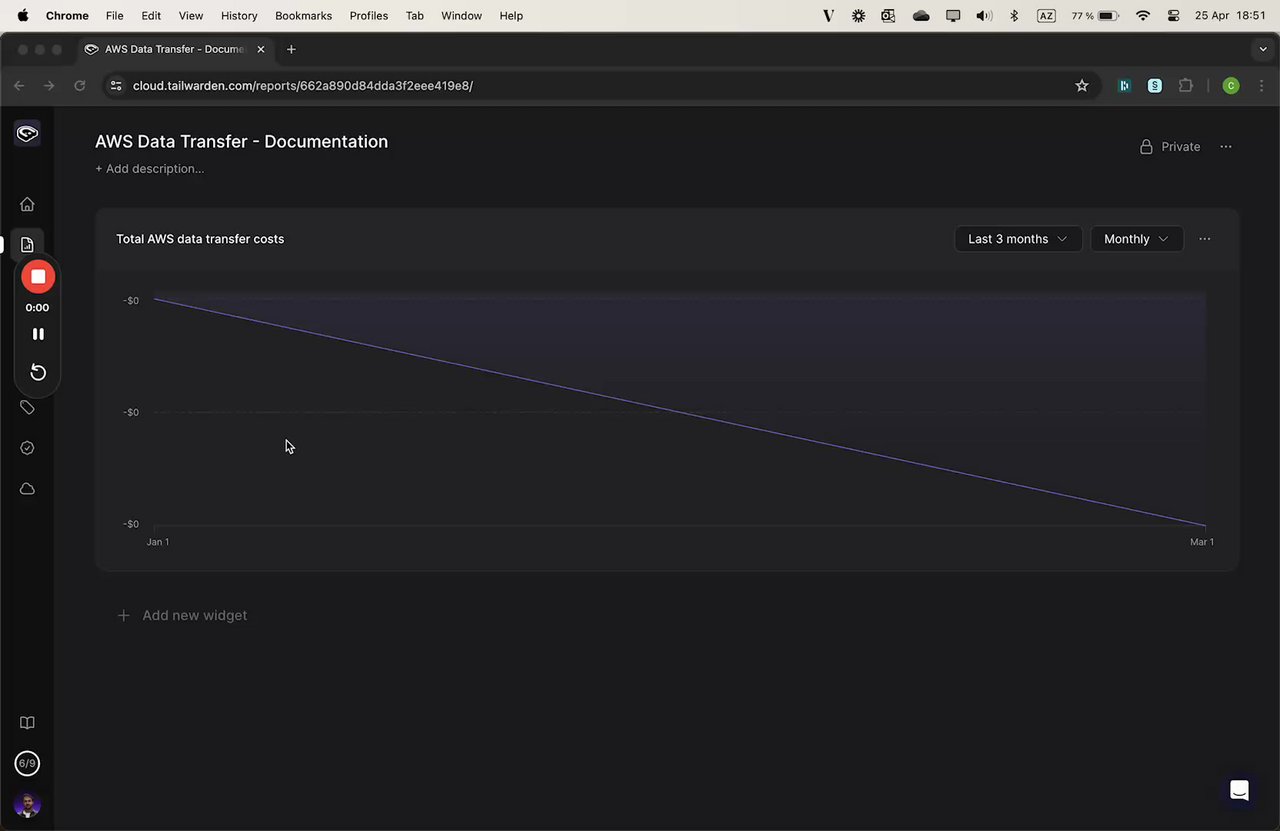Viewport: 1280px width, 831px height.
Task: Open the File menu
Action: pos(115,16)
